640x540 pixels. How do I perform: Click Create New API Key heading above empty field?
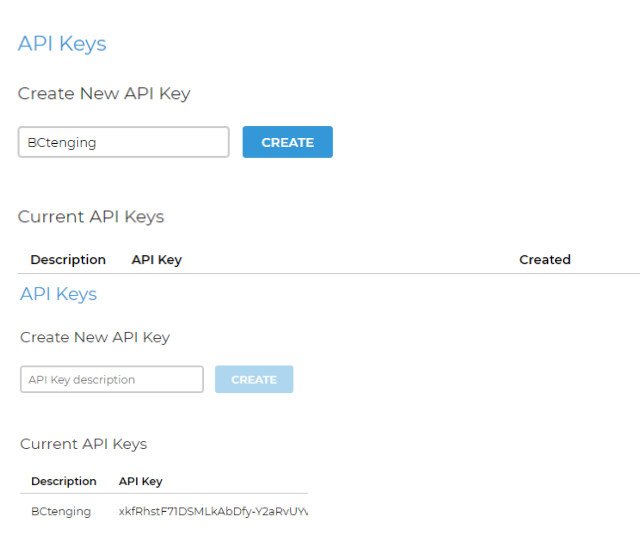95,338
